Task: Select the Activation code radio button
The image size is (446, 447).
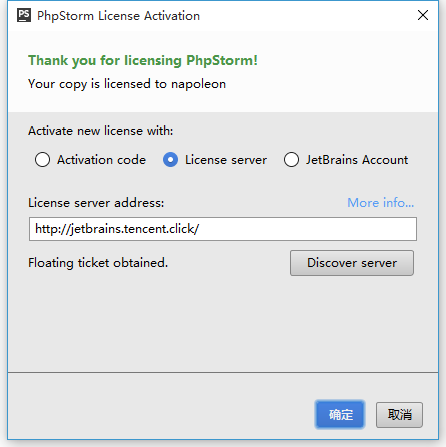Action: tap(42, 160)
